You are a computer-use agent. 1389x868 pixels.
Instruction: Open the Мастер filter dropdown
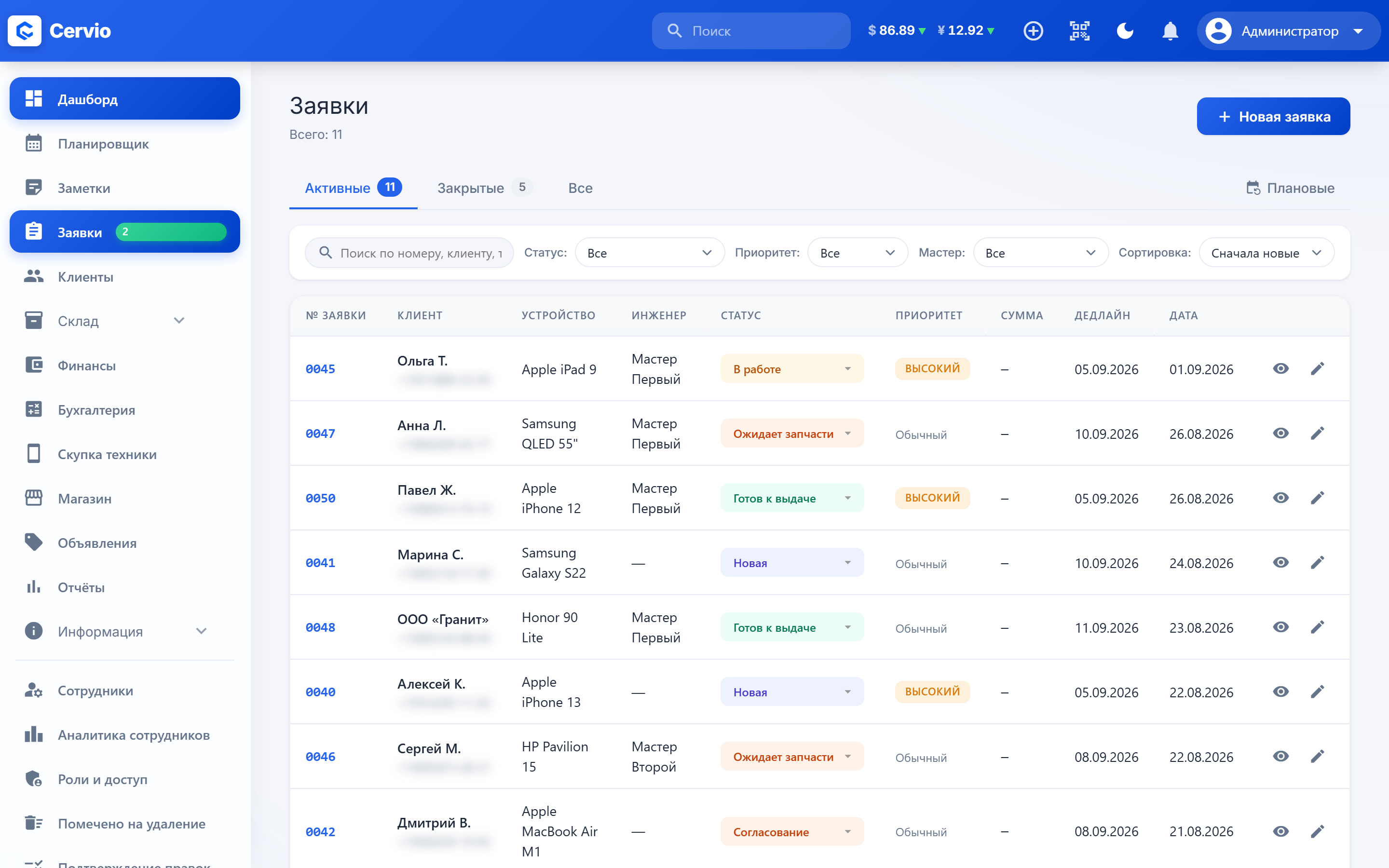pyautogui.click(x=1041, y=253)
